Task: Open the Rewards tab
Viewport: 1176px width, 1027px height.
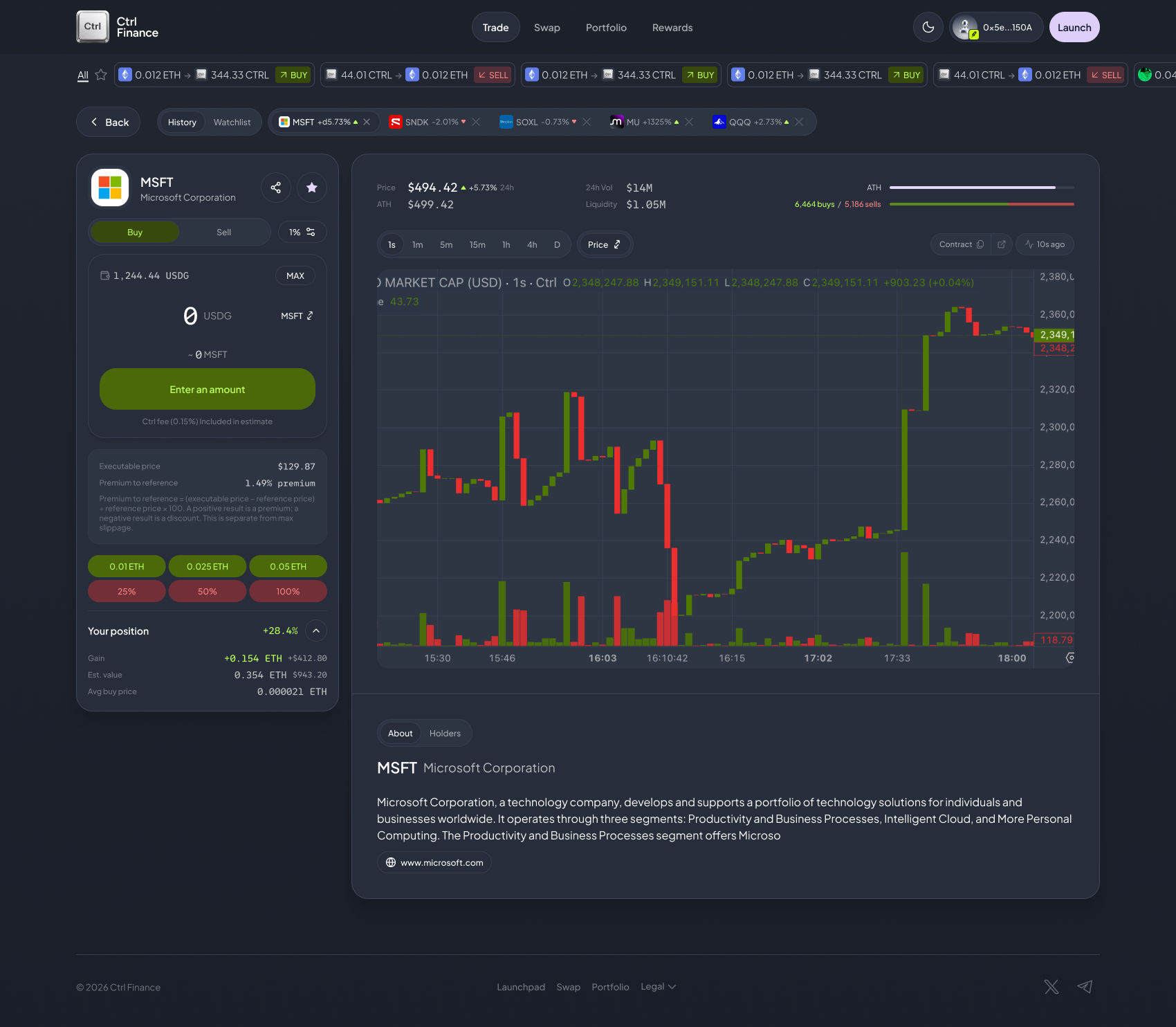Action: [672, 27]
